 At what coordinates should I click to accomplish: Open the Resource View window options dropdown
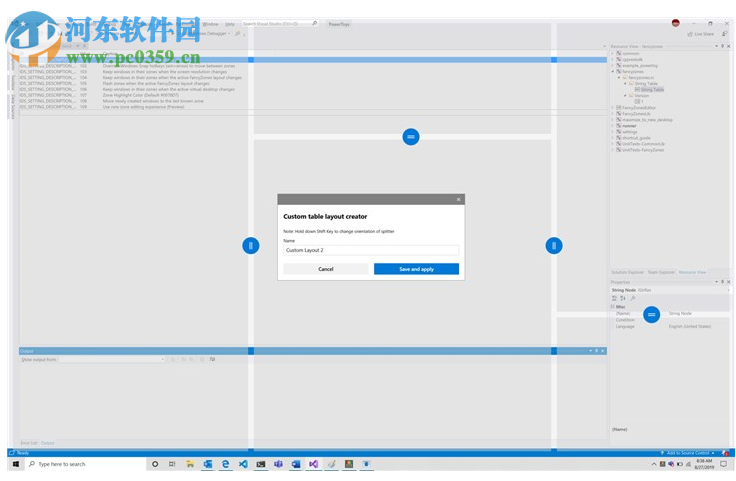click(716, 46)
